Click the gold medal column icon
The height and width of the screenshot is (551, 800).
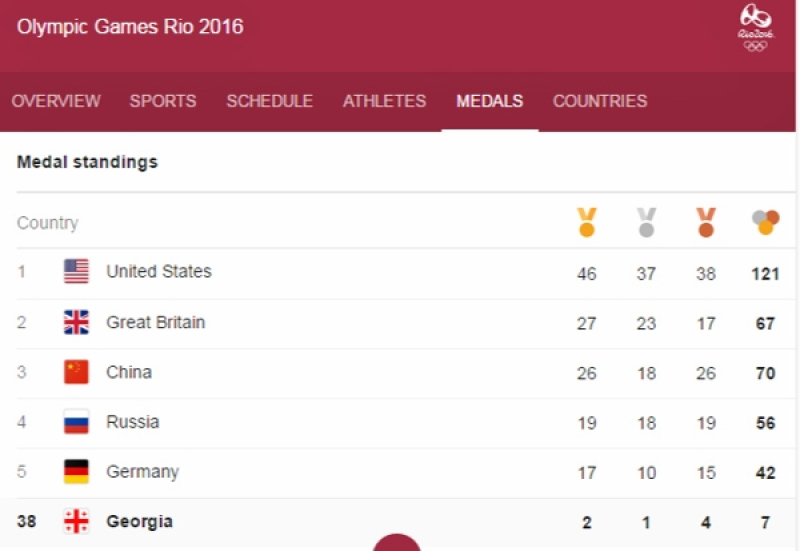point(587,222)
